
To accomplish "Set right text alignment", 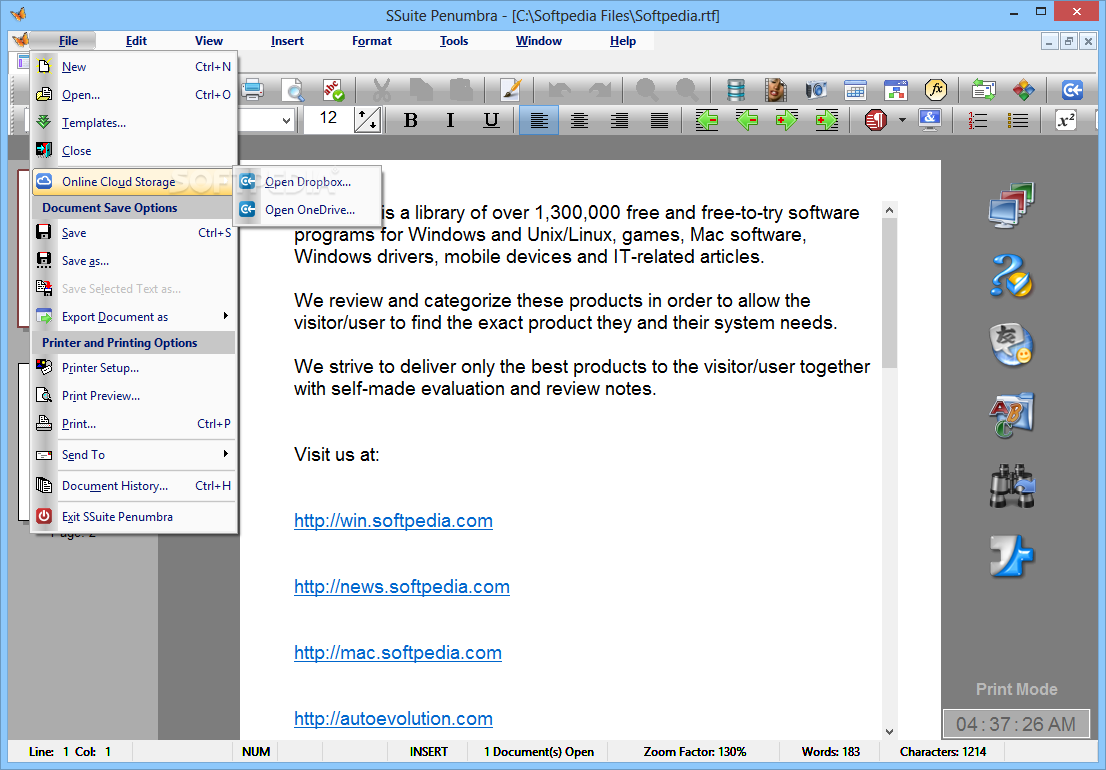I will 619,121.
